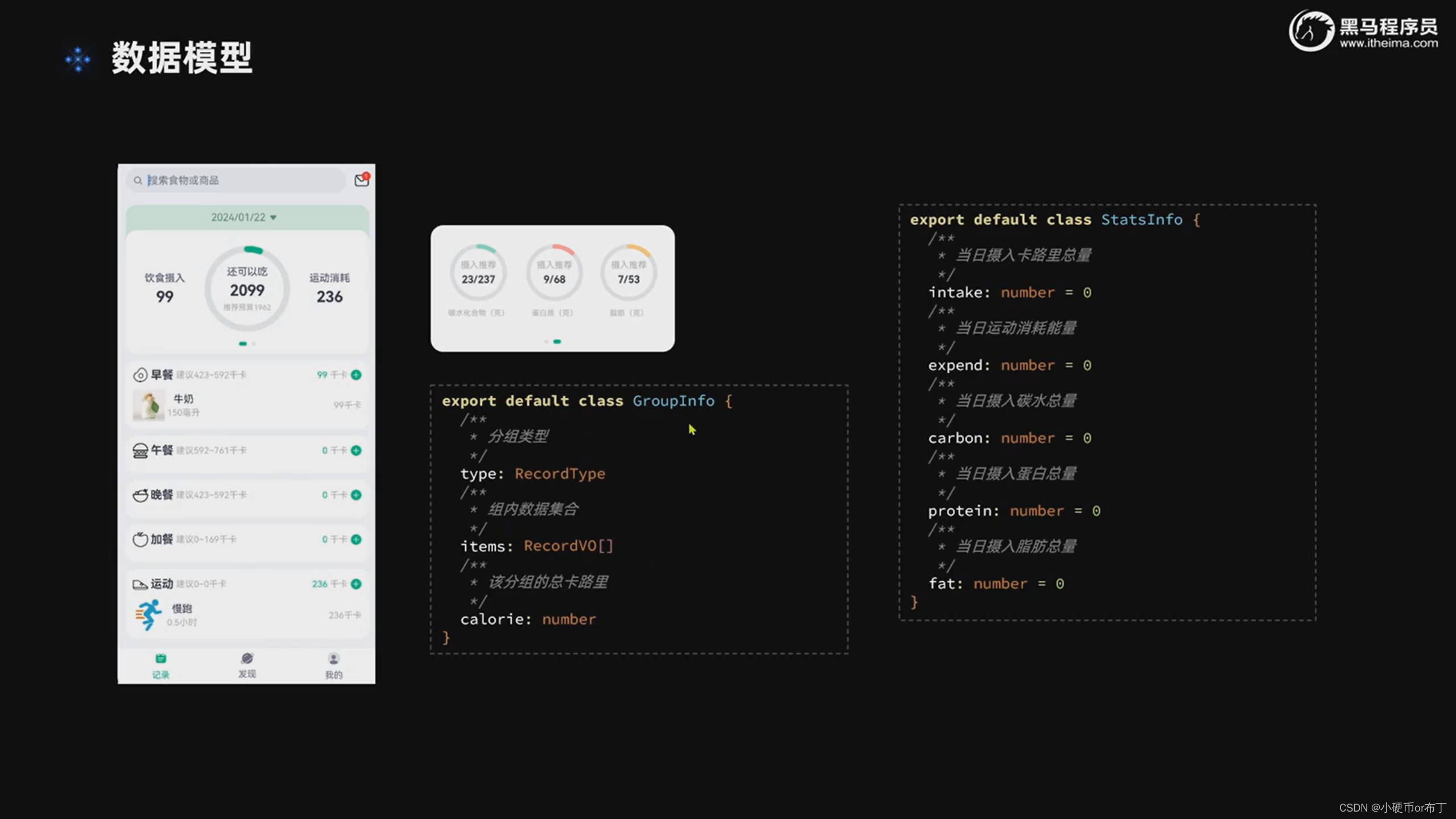The height and width of the screenshot is (819, 1456).
Task: Click the search magnifier icon
Action: click(138, 180)
